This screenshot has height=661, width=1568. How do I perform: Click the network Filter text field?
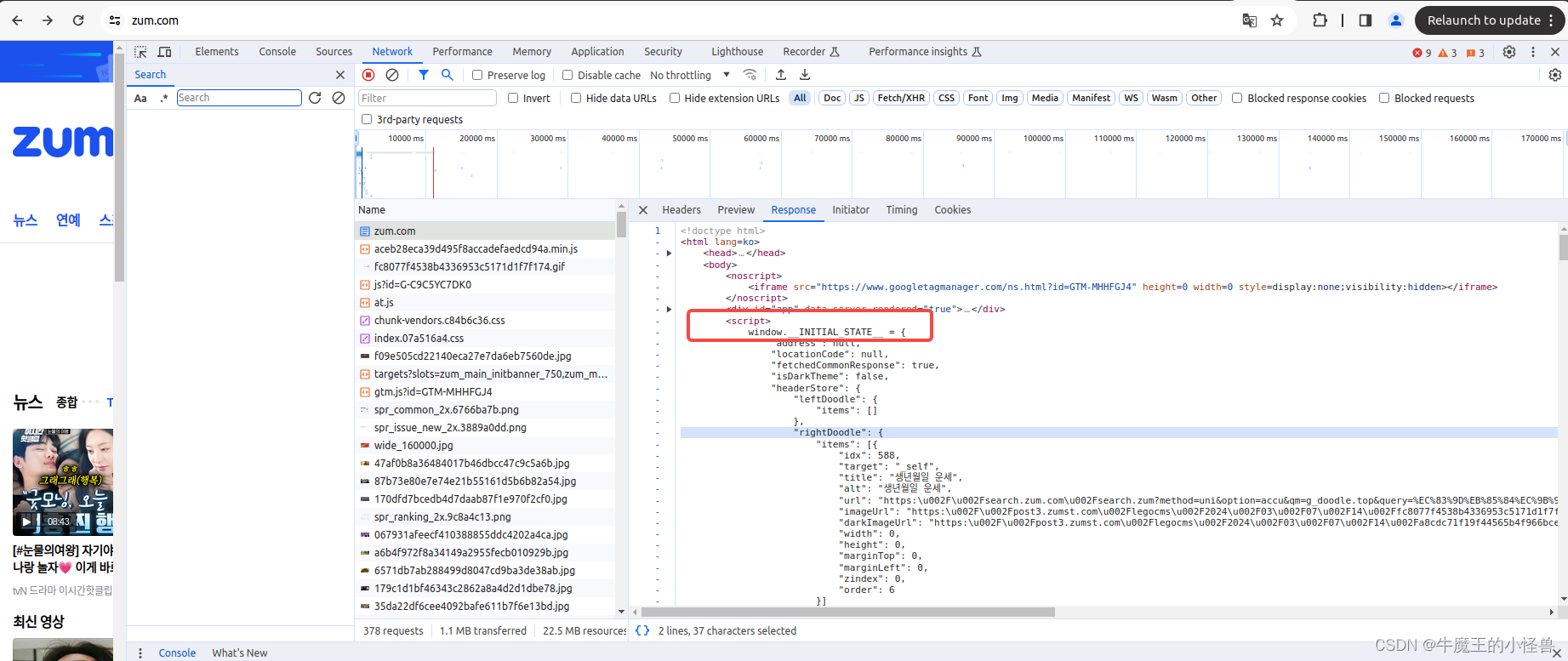point(427,98)
